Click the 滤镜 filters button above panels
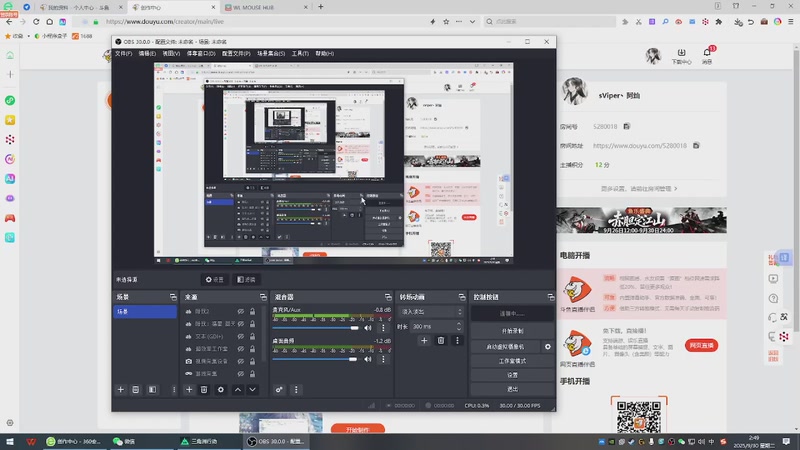This screenshot has width=800, height=450. point(246,280)
